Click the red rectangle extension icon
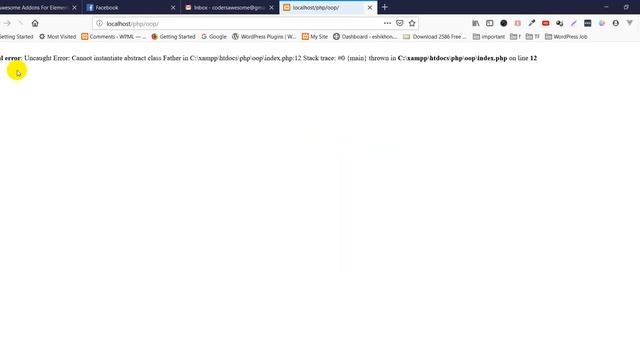Viewport: 640px width, 360px height. pos(545,23)
